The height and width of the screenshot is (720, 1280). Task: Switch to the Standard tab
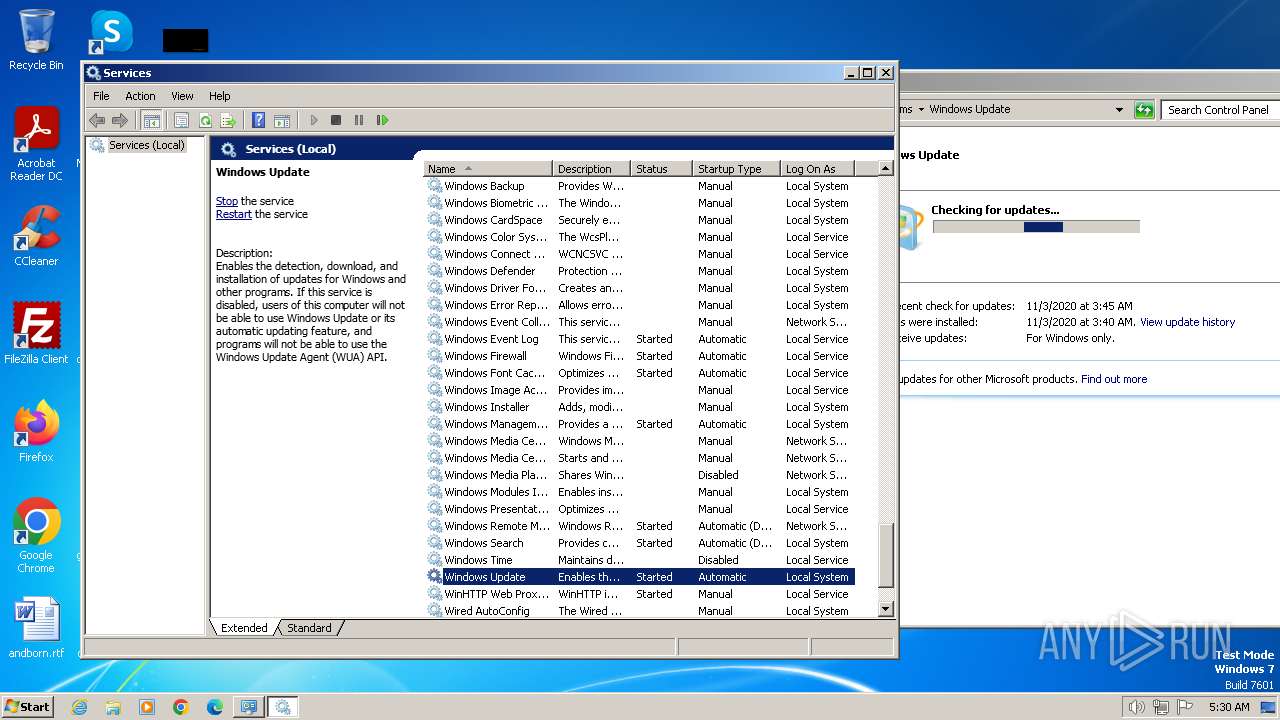(309, 628)
